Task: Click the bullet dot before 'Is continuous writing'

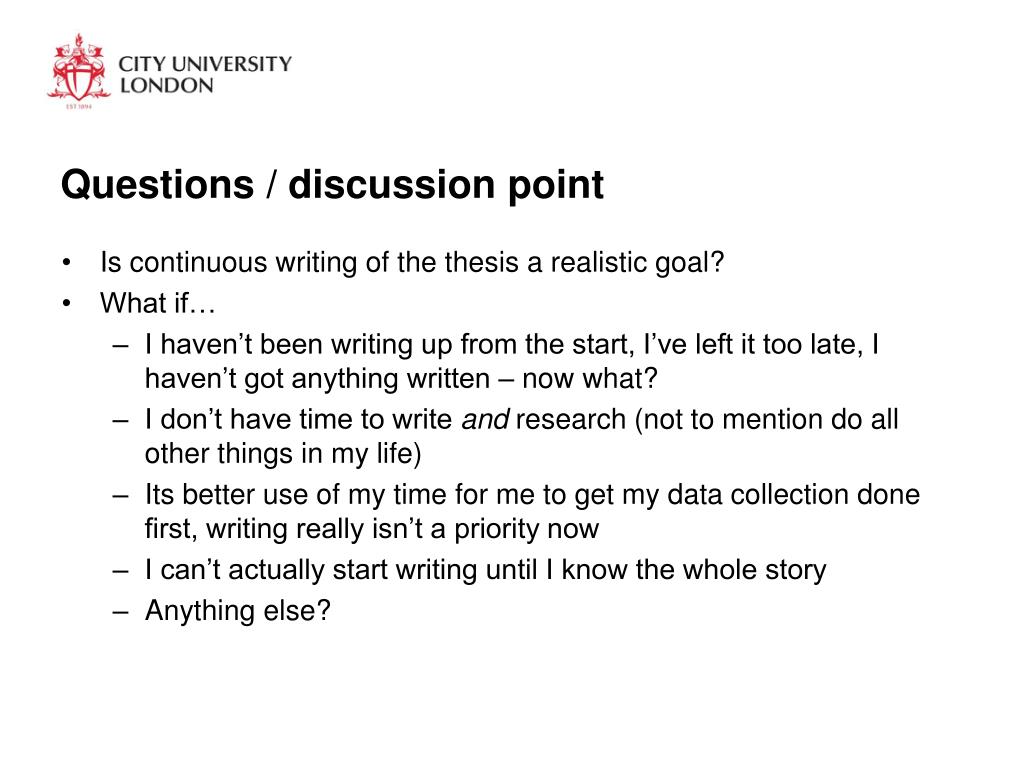Action: 66,263
